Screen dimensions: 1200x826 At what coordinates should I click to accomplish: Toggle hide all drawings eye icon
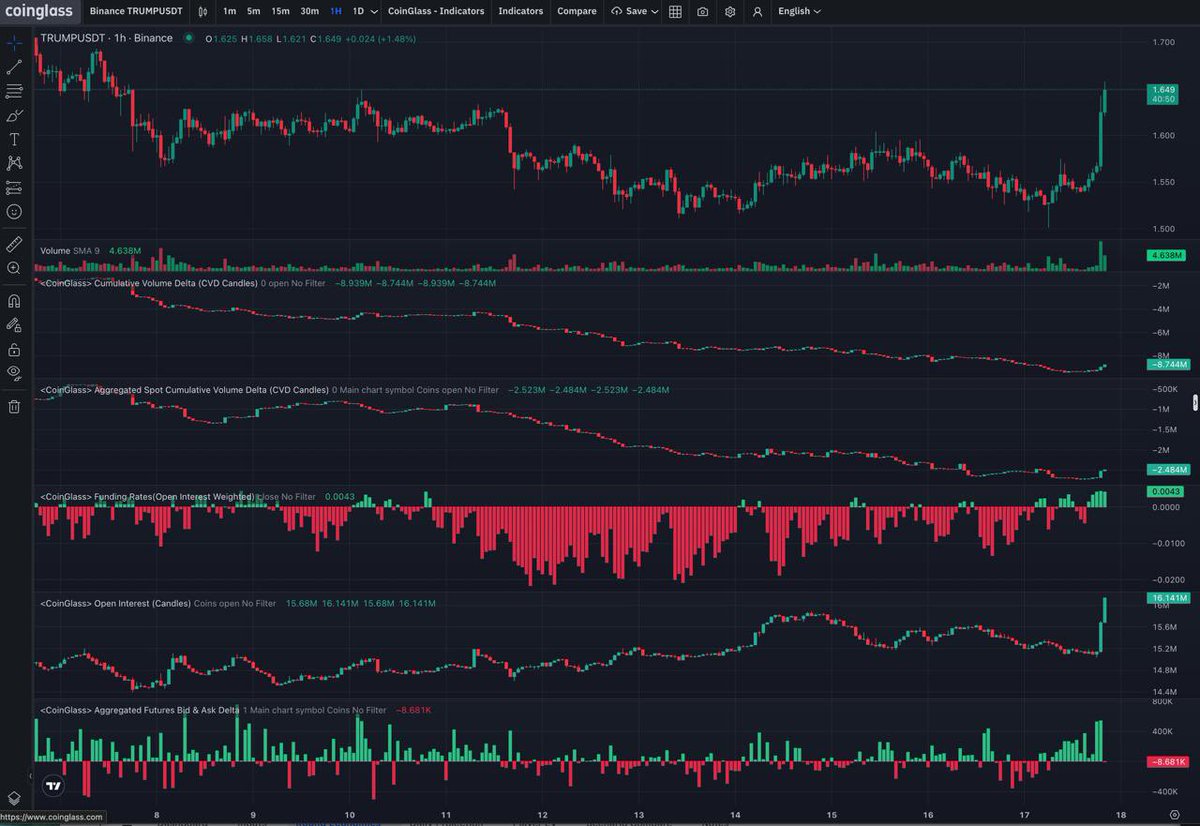click(14, 373)
